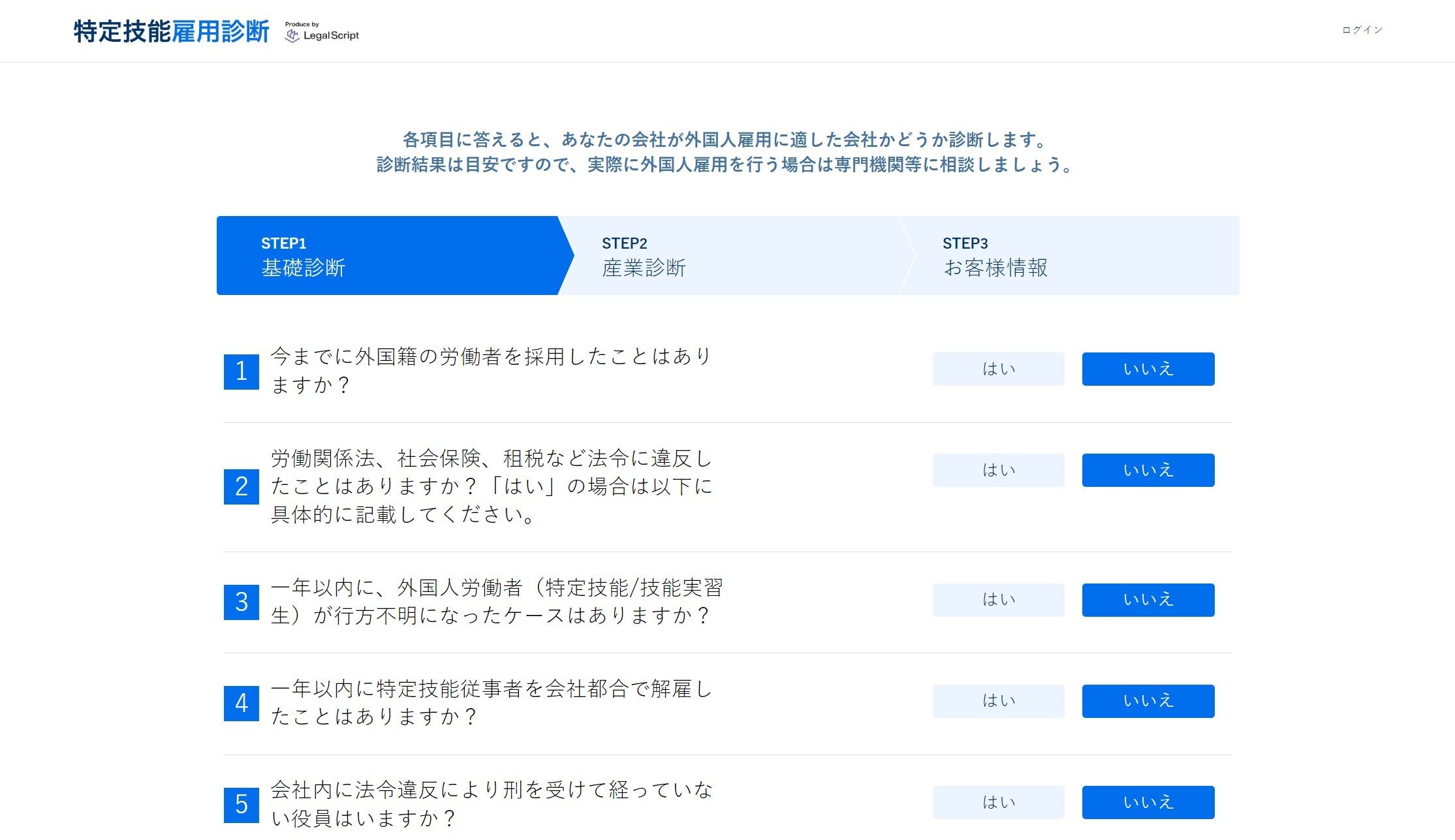Click the number 4 question badge
Viewport: 1455px width, 840px height.
tap(242, 704)
